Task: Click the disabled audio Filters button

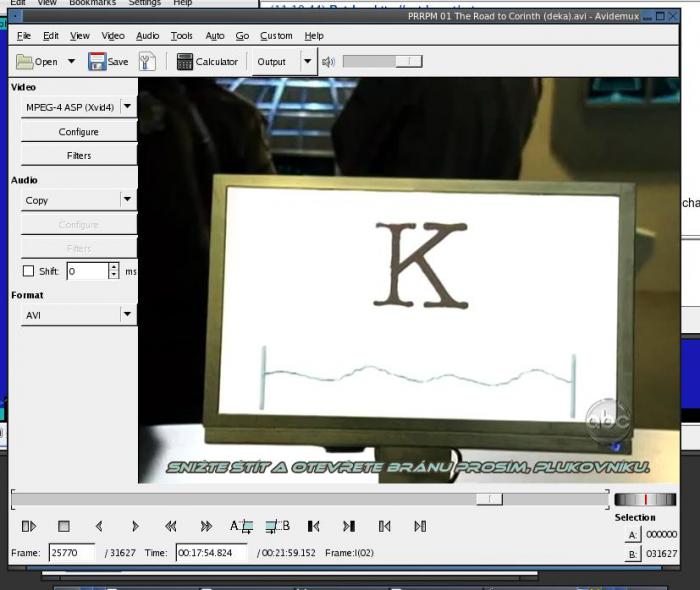Action: coord(79,248)
